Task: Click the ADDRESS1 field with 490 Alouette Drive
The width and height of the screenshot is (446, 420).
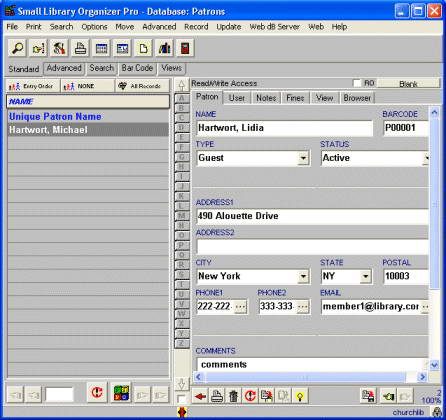Action: pos(312,216)
